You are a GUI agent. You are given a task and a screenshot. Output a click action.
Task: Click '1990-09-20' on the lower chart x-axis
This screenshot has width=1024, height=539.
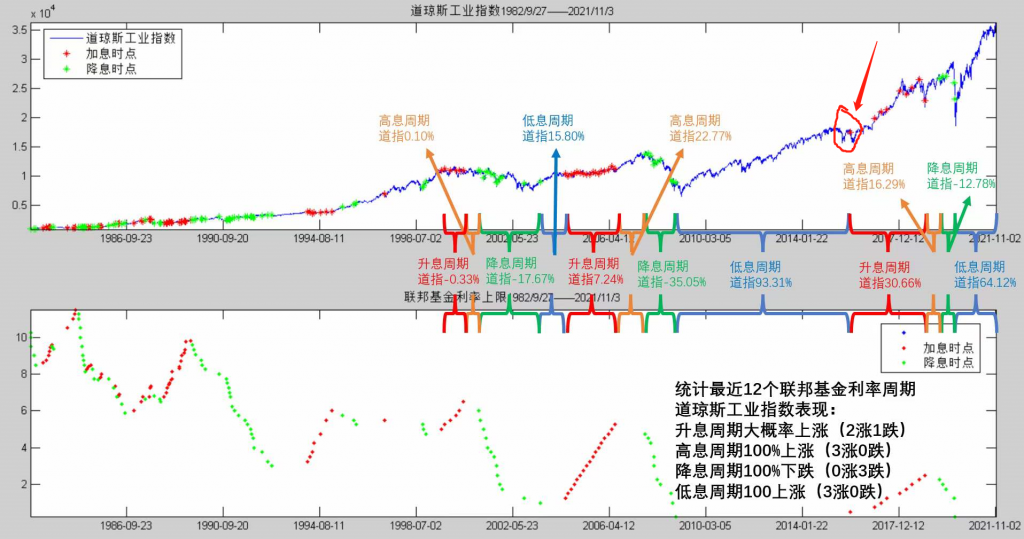click(x=223, y=526)
